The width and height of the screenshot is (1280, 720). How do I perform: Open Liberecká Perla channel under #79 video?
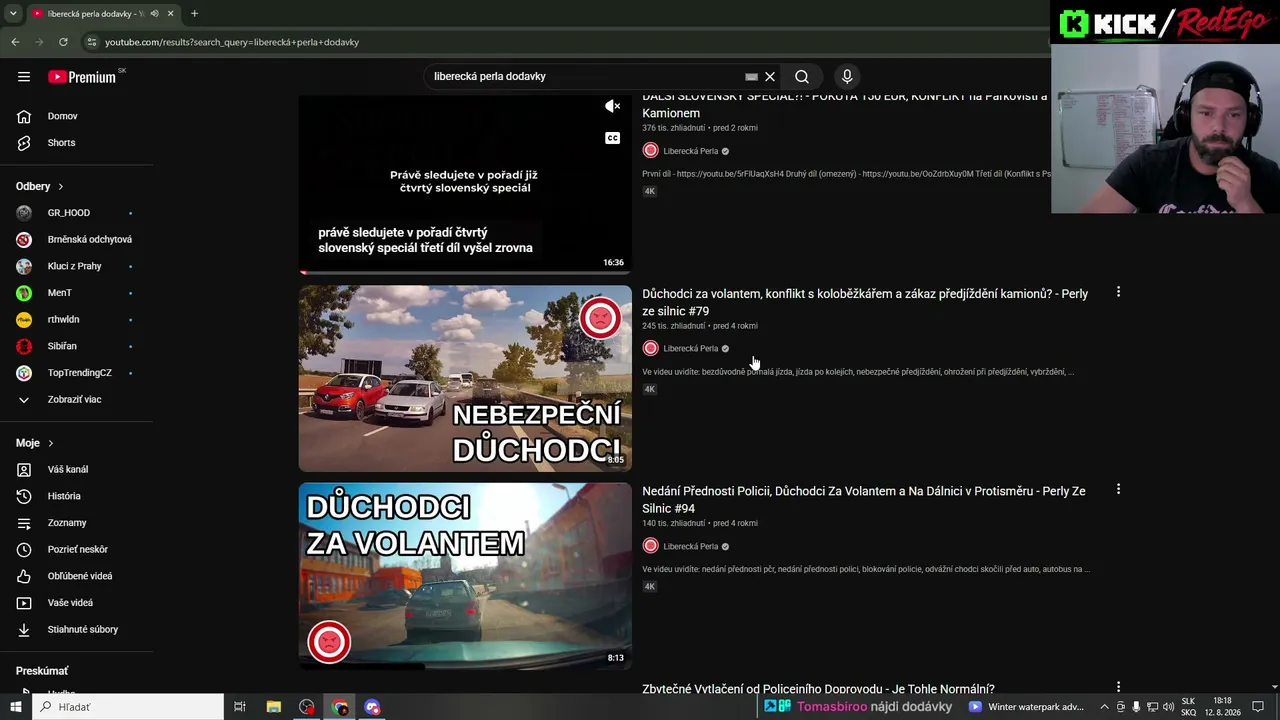(690, 349)
